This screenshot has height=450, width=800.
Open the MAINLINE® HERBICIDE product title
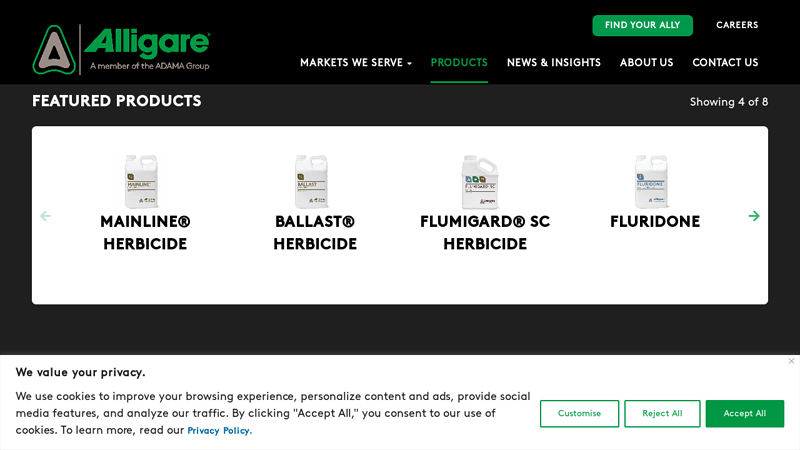coord(145,233)
